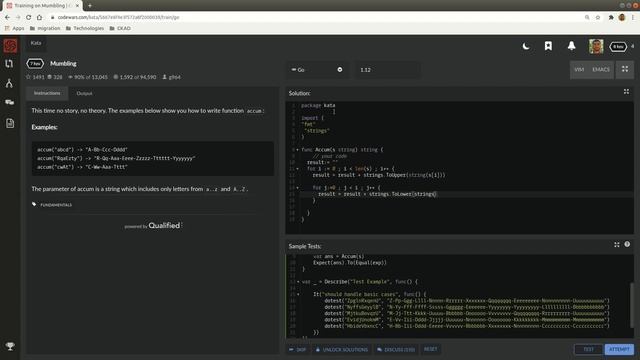This screenshot has width=640, height=360.
Task: Switch to the Output tab
Action: (x=84, y=93)
